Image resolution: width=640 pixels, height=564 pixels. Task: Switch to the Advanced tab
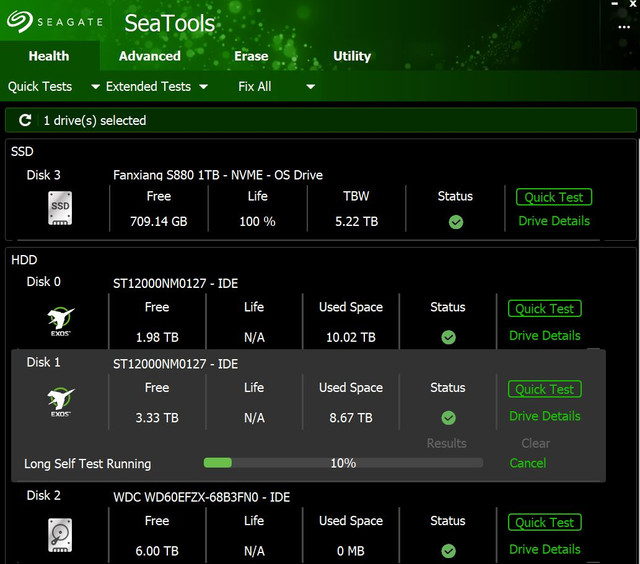tap(149, 56)
